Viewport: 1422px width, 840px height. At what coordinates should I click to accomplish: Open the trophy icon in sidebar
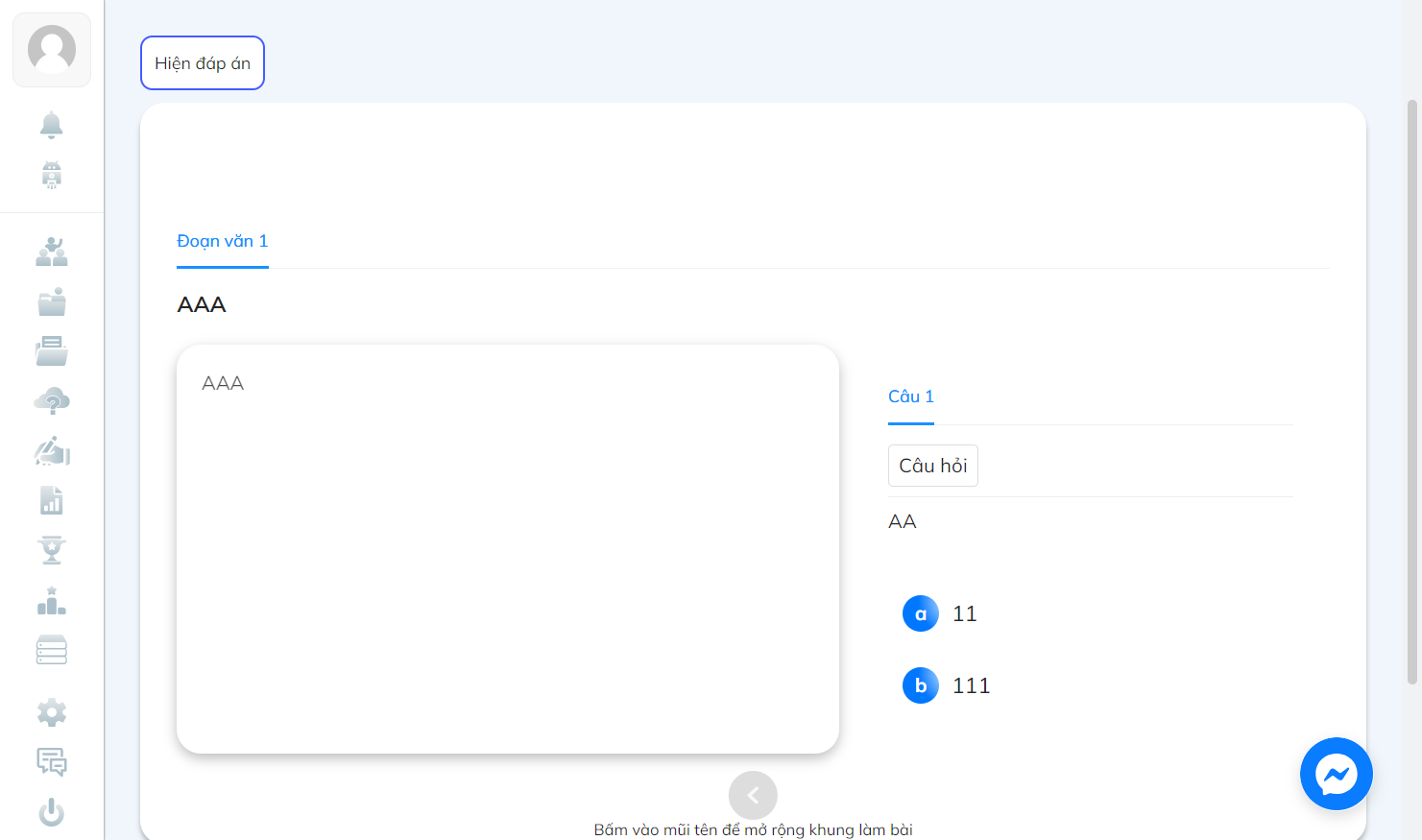pos(52,551)
